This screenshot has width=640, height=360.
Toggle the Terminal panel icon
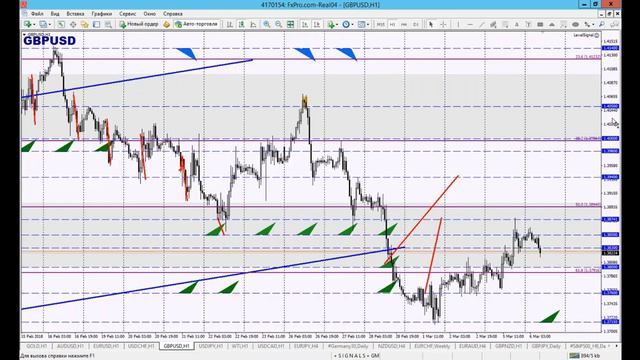click(96, 24)
